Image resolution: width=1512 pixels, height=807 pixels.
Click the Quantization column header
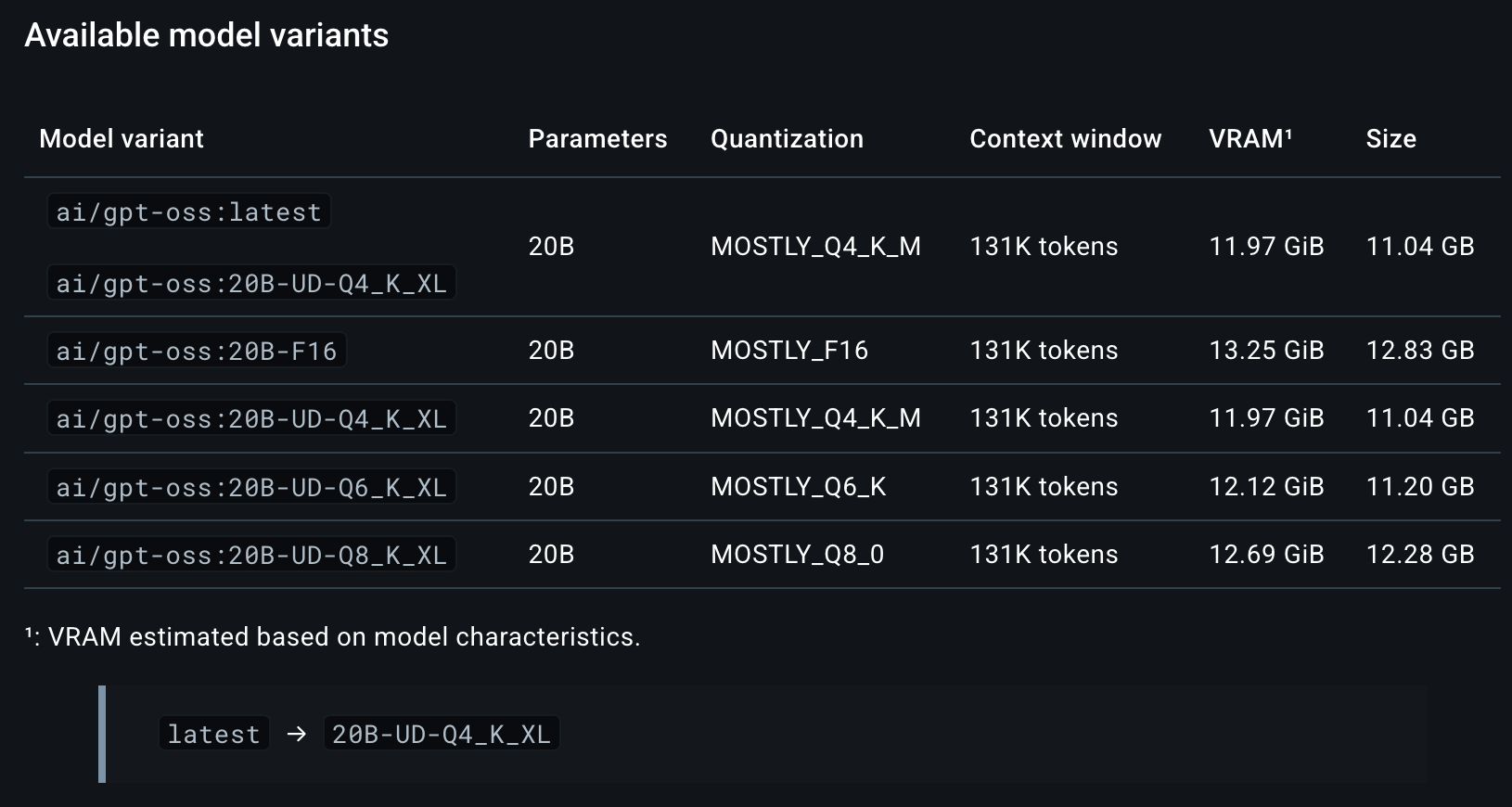[x=787, y=139]
